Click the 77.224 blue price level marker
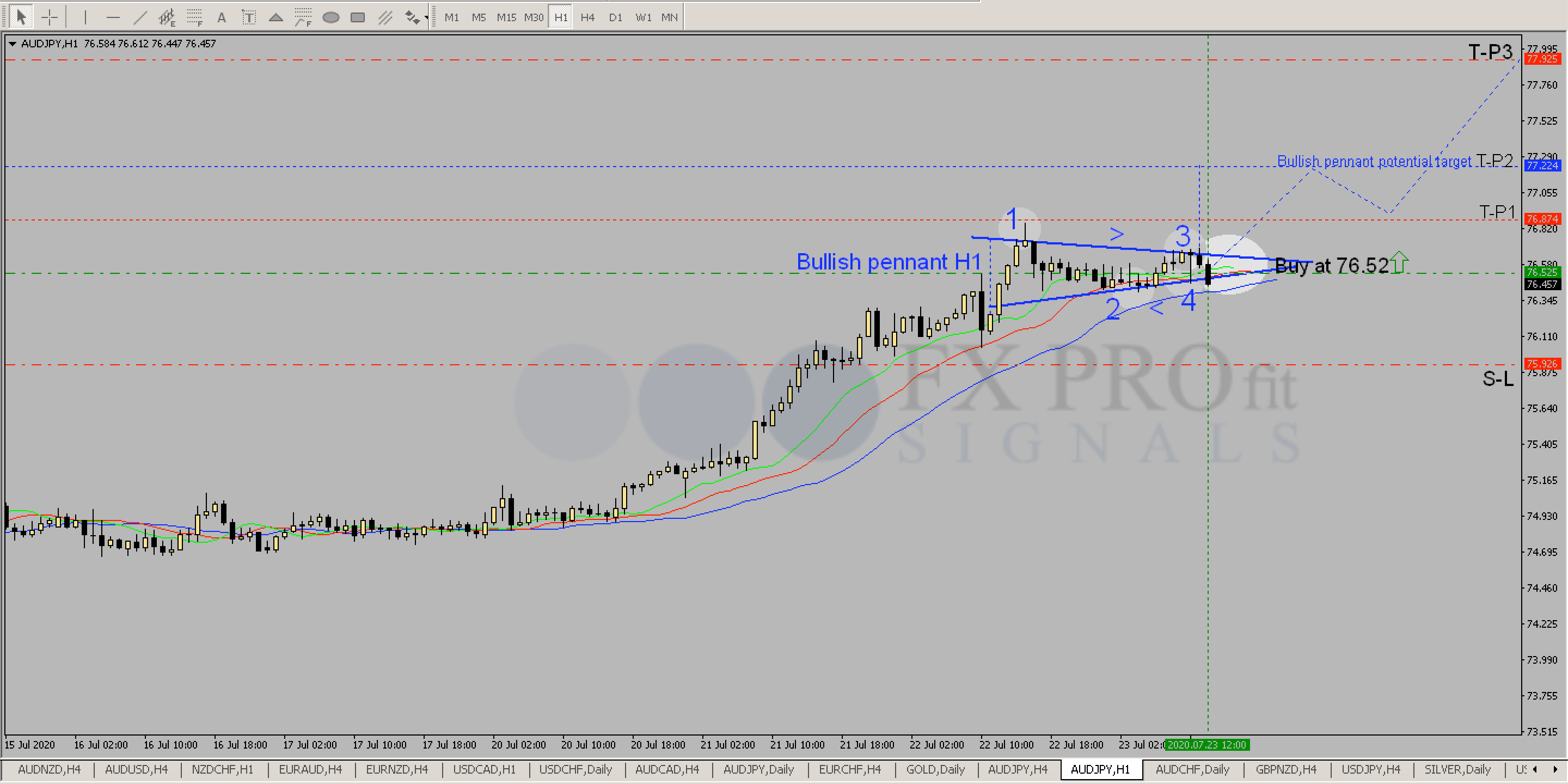Viewport: 1568px width, 784px height. click(1542, 165)
